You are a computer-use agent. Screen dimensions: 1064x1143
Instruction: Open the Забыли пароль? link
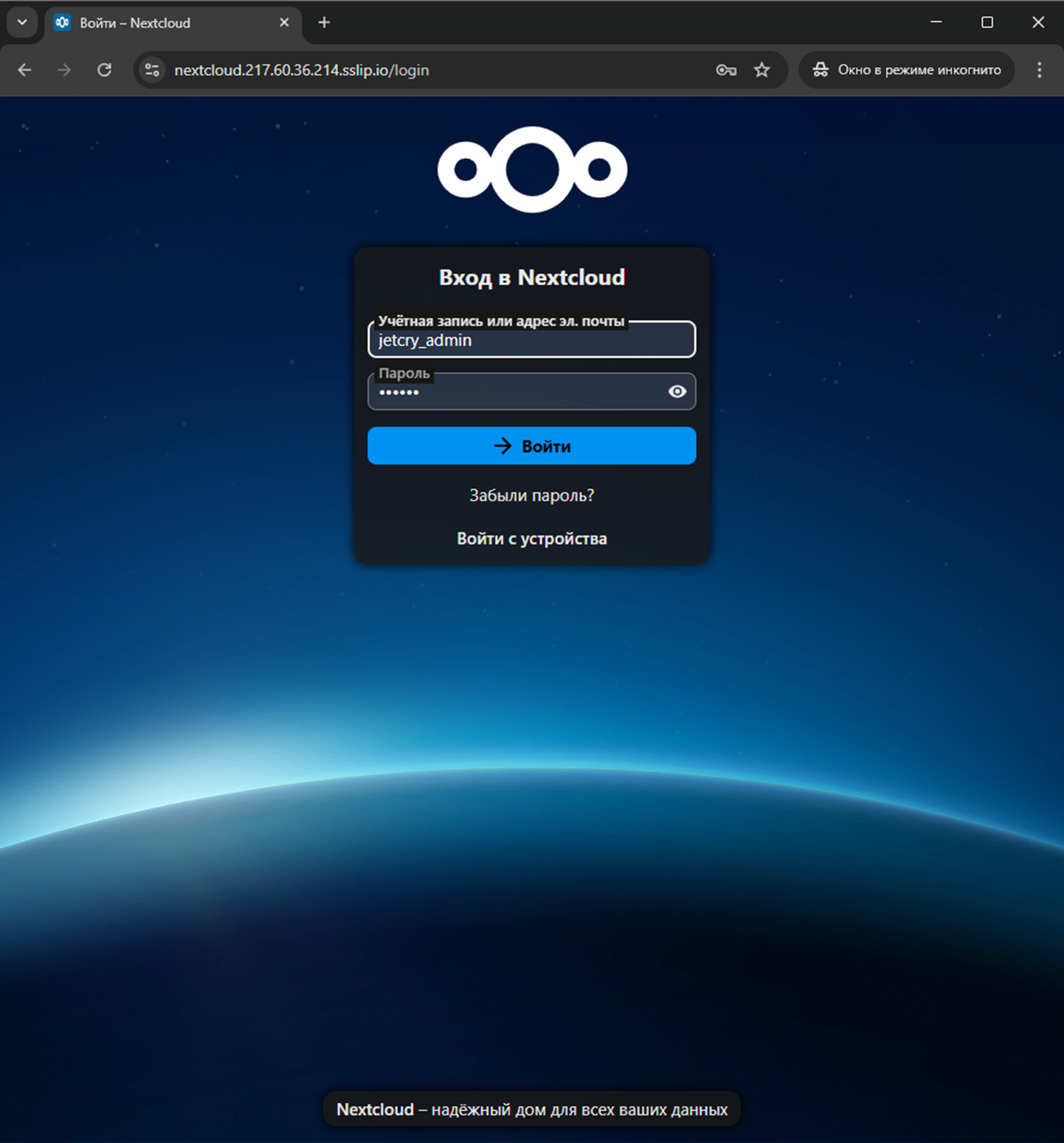pyautogui.click(x=532, y=495)
